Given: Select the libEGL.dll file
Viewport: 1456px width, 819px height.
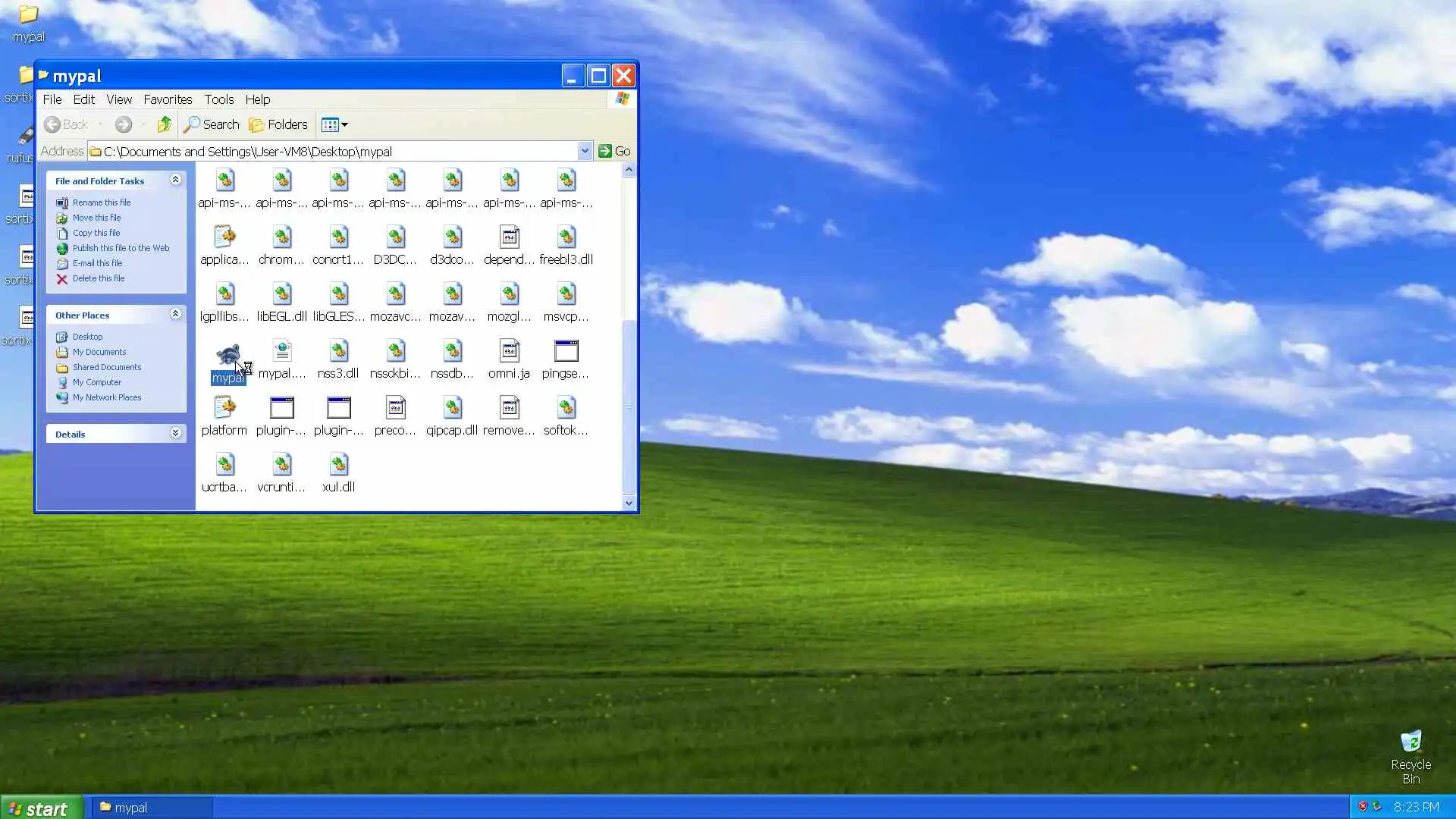Looking at the screenshot, I should [281, 294].
